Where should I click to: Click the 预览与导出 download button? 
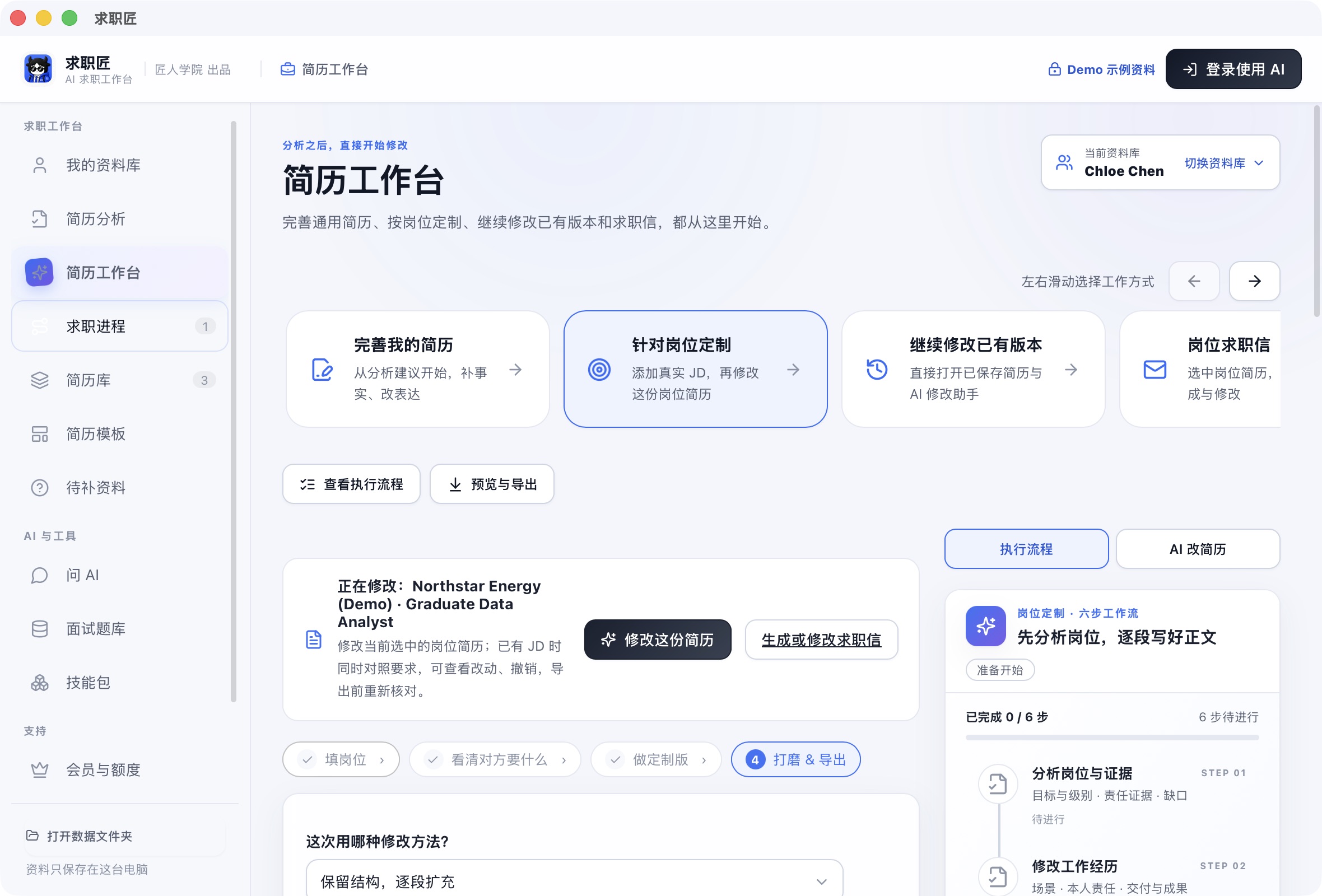tap(491, 484)
